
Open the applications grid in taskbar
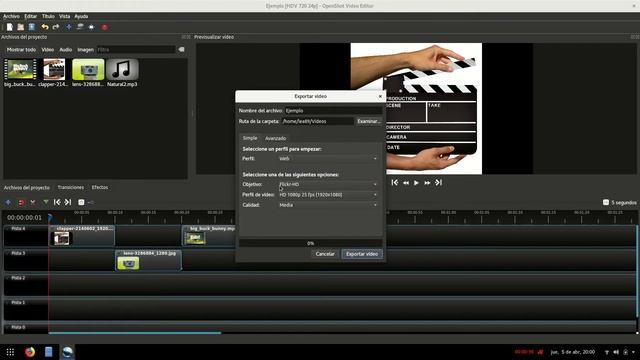pos(10,352)
